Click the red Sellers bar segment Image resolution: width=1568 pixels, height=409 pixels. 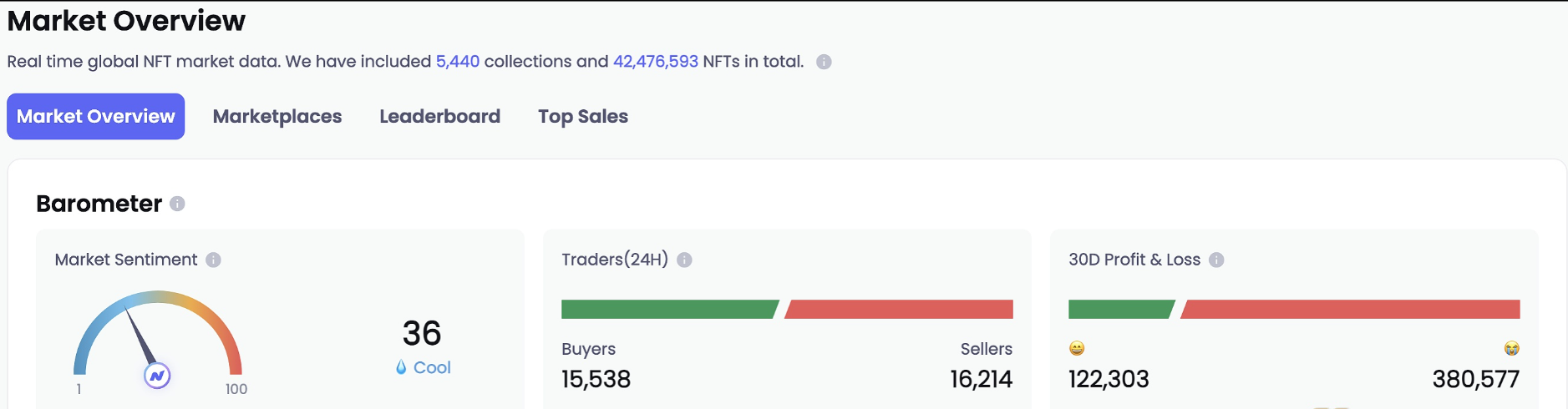coord(899,309)
